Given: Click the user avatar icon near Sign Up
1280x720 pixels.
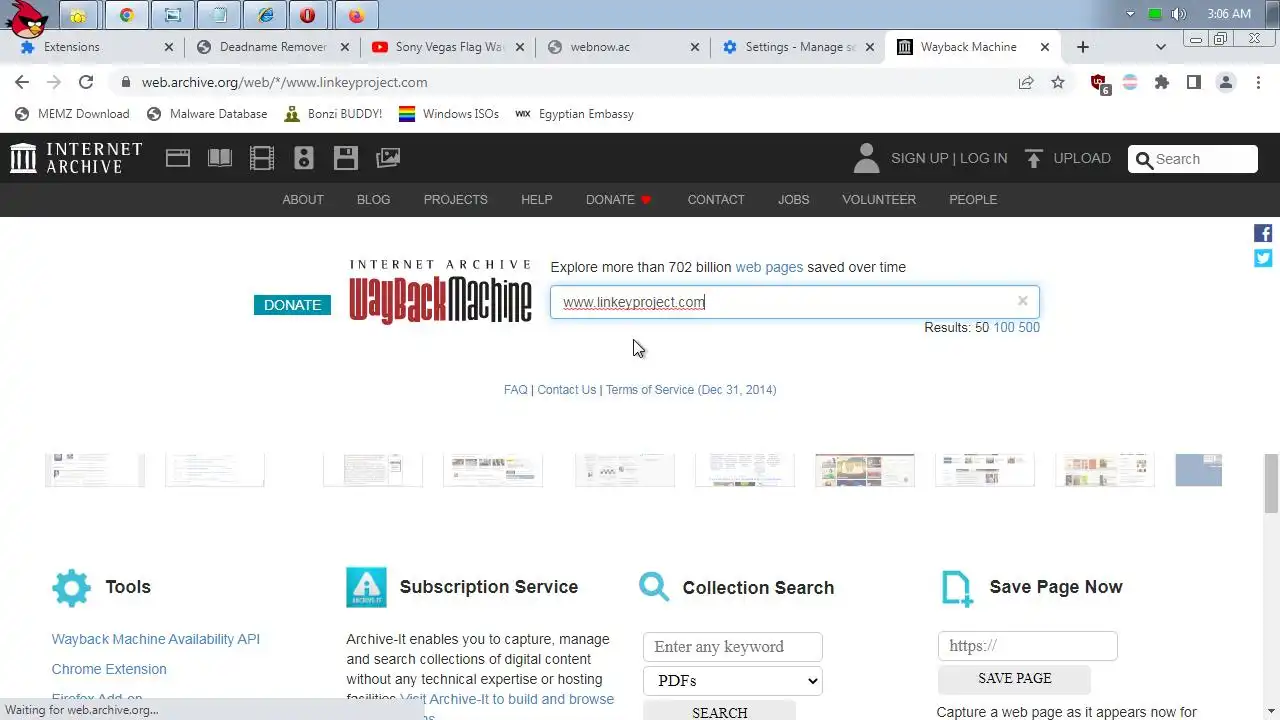Looking at the screenshot, I should point(866,158).
